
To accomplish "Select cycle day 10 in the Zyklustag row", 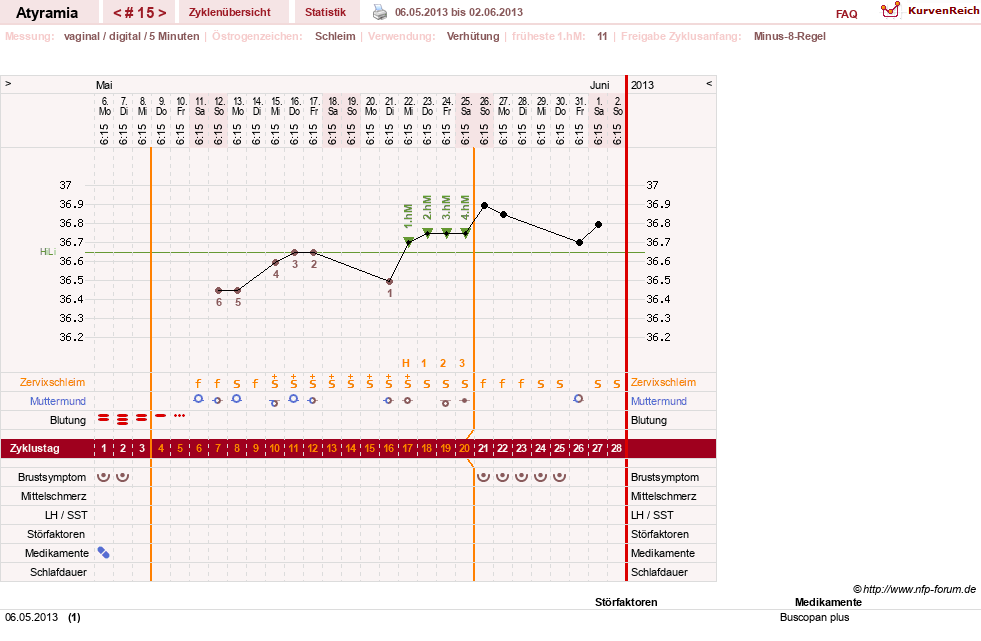I will click(x=275, y=448).
